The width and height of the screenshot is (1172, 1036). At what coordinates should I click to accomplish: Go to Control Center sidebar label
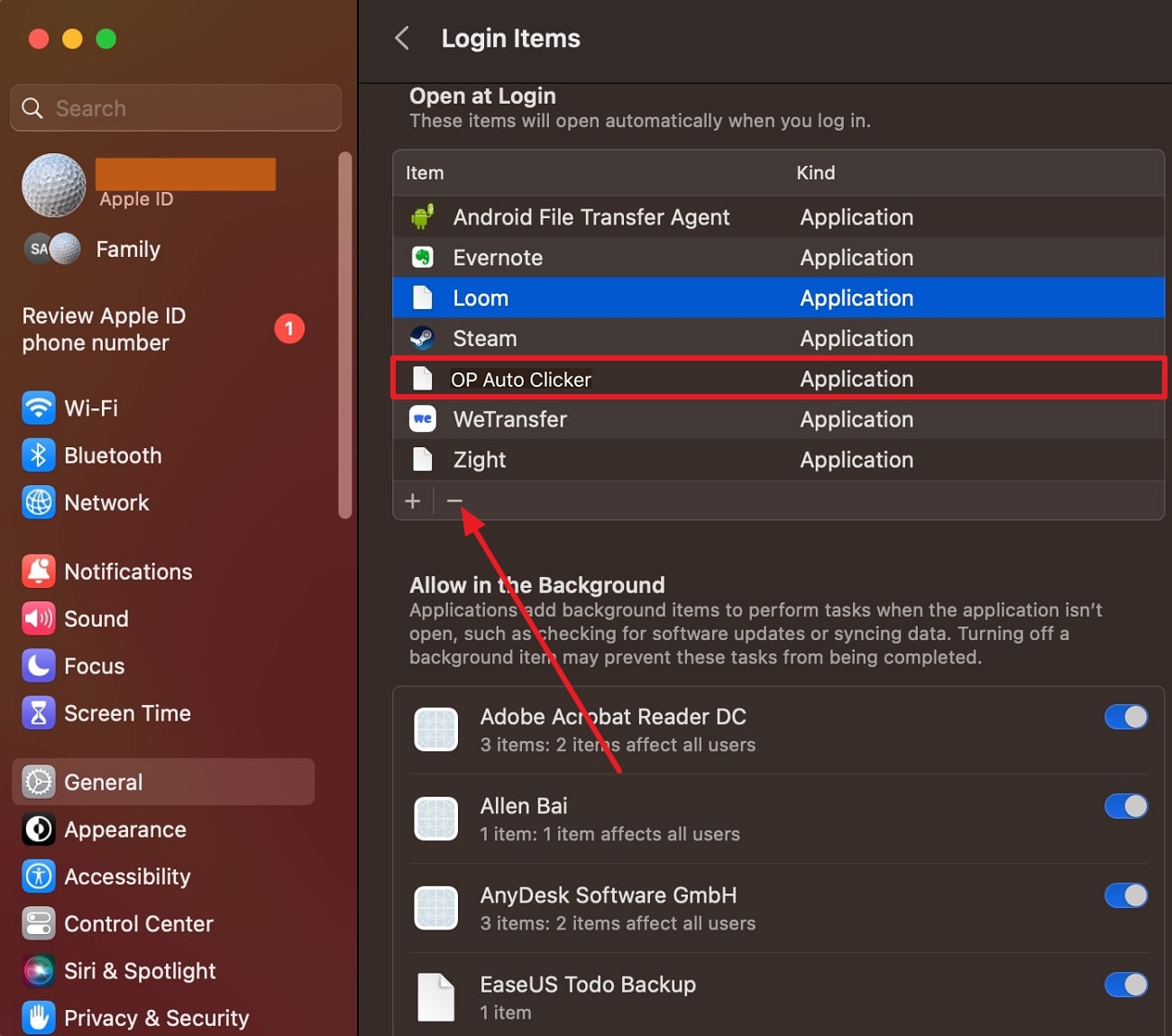point(139,924)
